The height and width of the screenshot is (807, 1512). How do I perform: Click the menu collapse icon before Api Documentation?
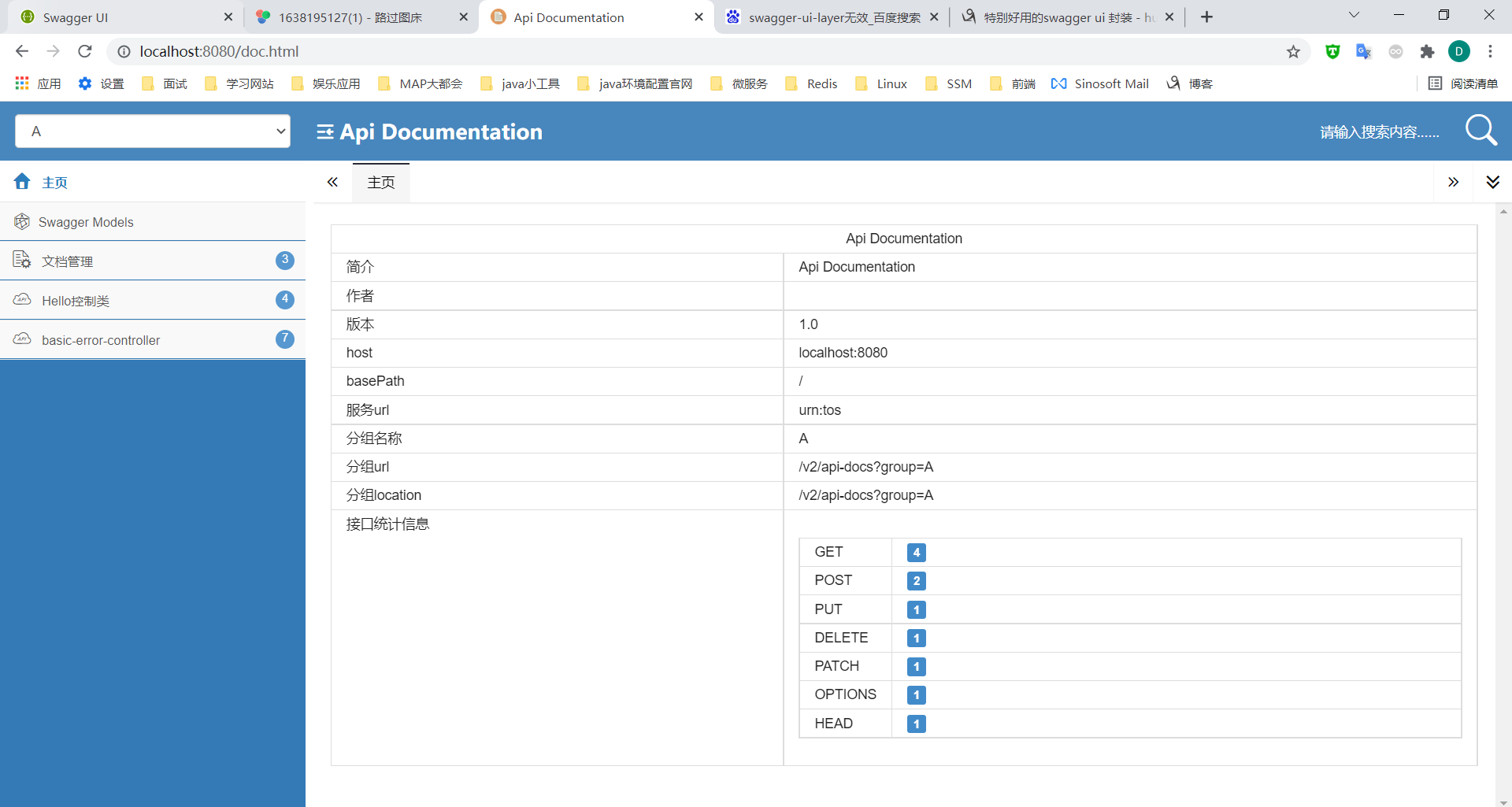[324, 132]
